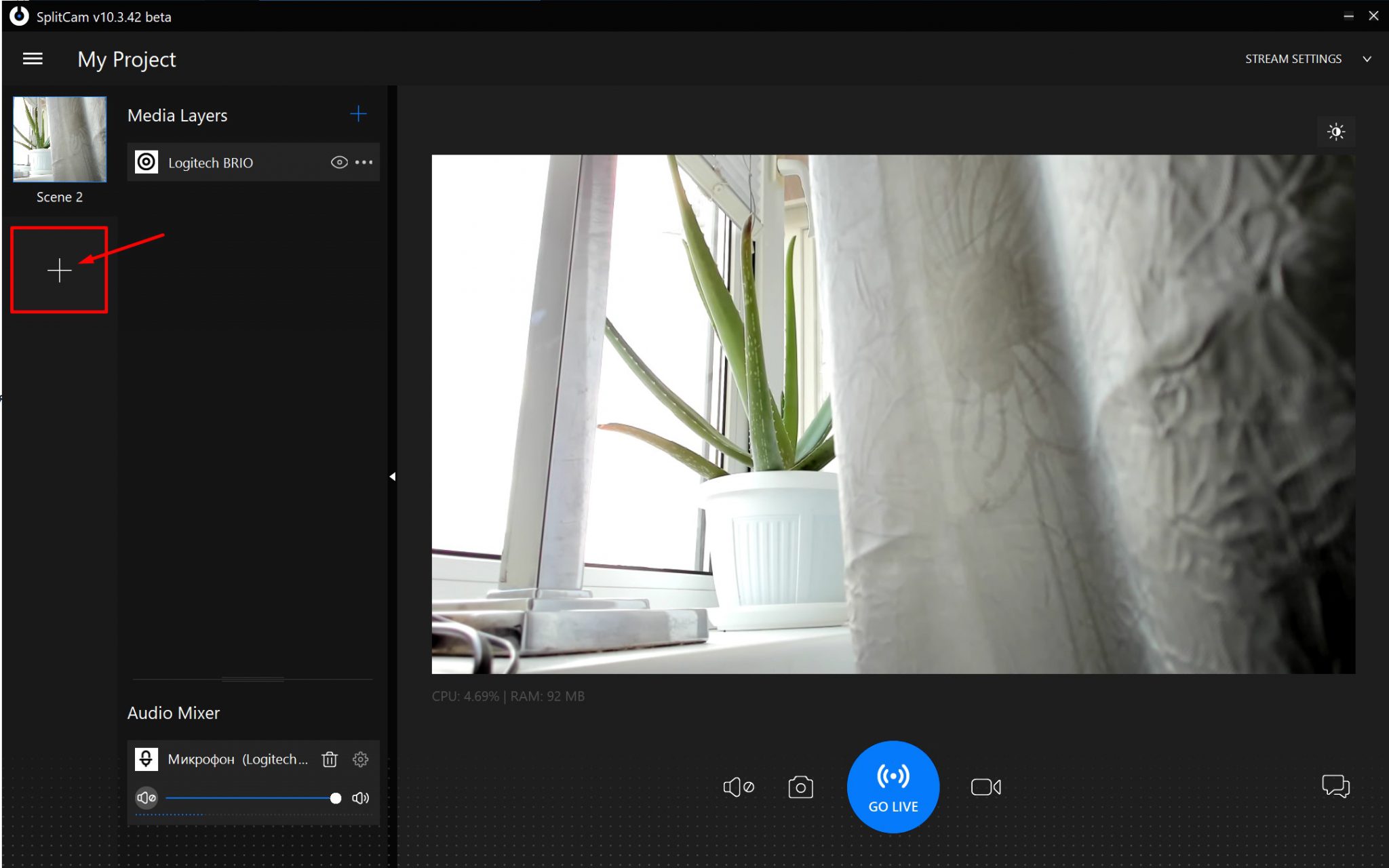Delete the Микрофон audio source
1389x868 pixels.
(330, 759)
